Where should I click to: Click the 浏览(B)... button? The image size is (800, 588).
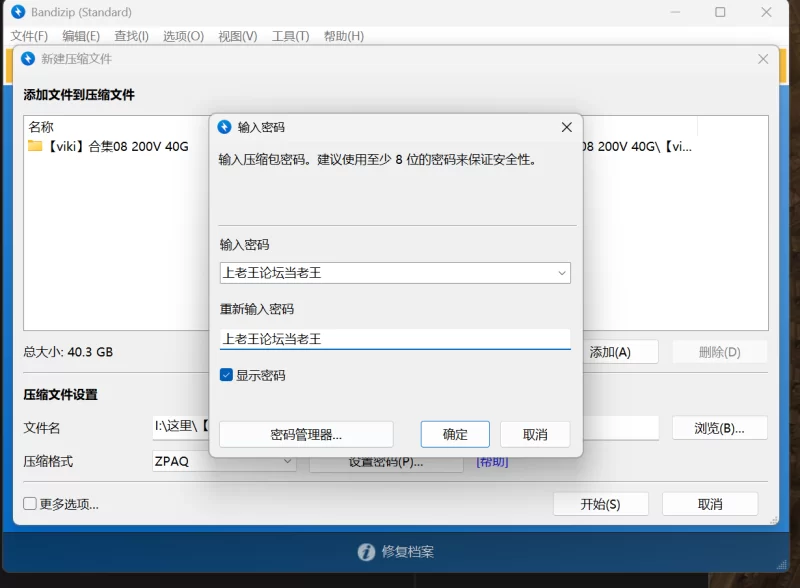(719, 428)
